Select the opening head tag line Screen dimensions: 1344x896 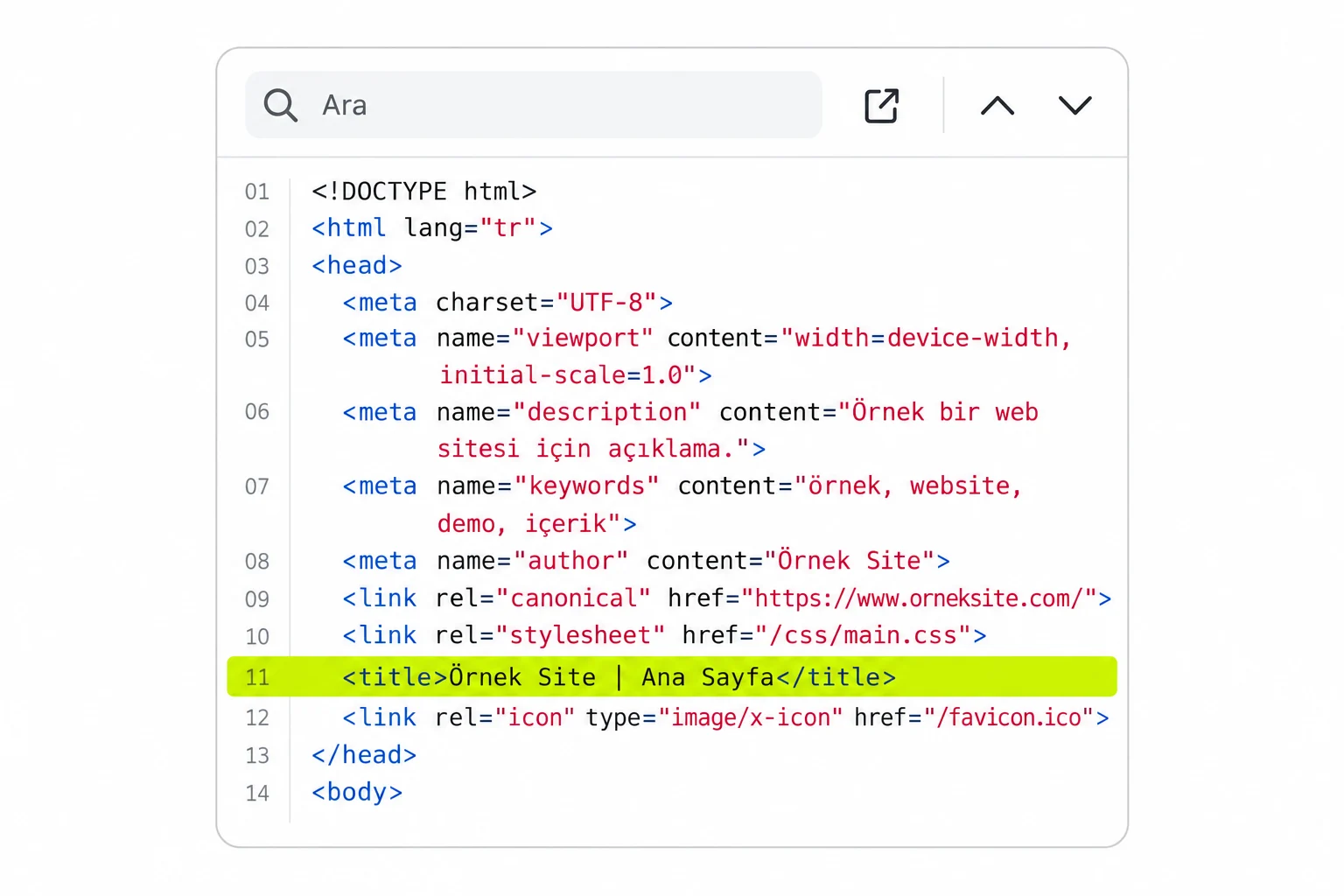pyautogui.click(x=357, y=265)
